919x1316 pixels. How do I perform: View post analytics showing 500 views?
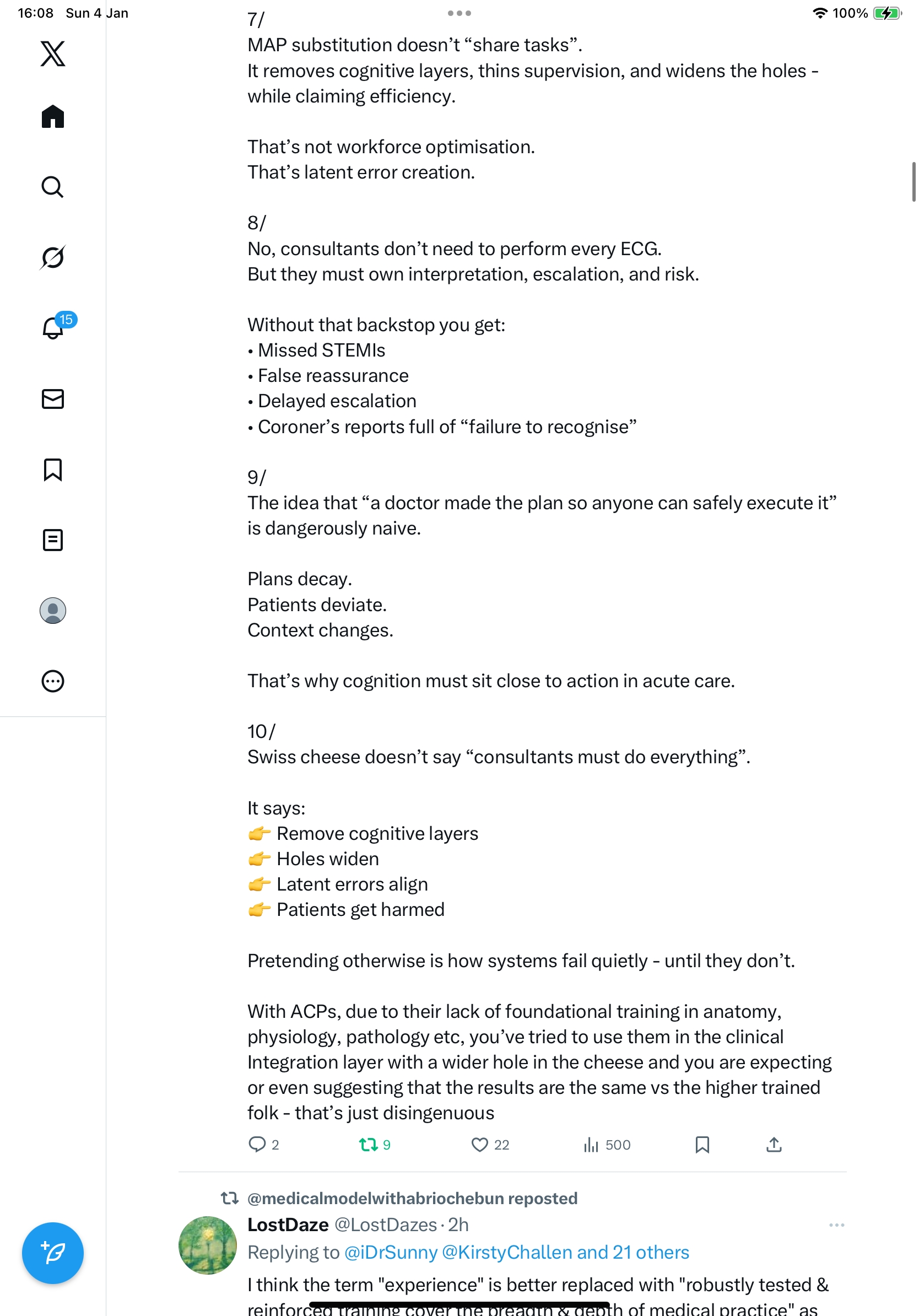click(591, 1145)
